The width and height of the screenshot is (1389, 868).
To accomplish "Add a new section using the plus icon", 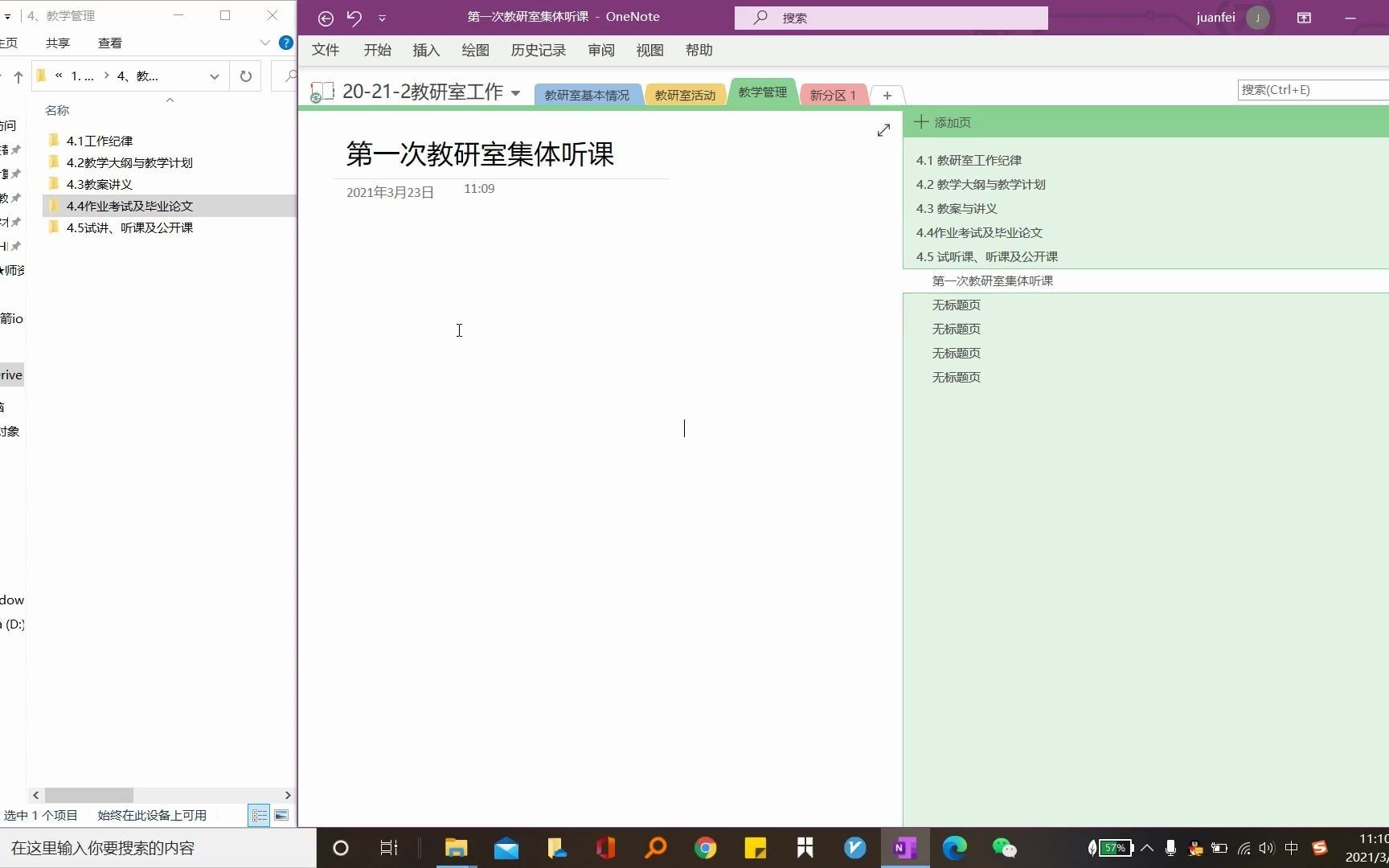I will pos(886,95).
